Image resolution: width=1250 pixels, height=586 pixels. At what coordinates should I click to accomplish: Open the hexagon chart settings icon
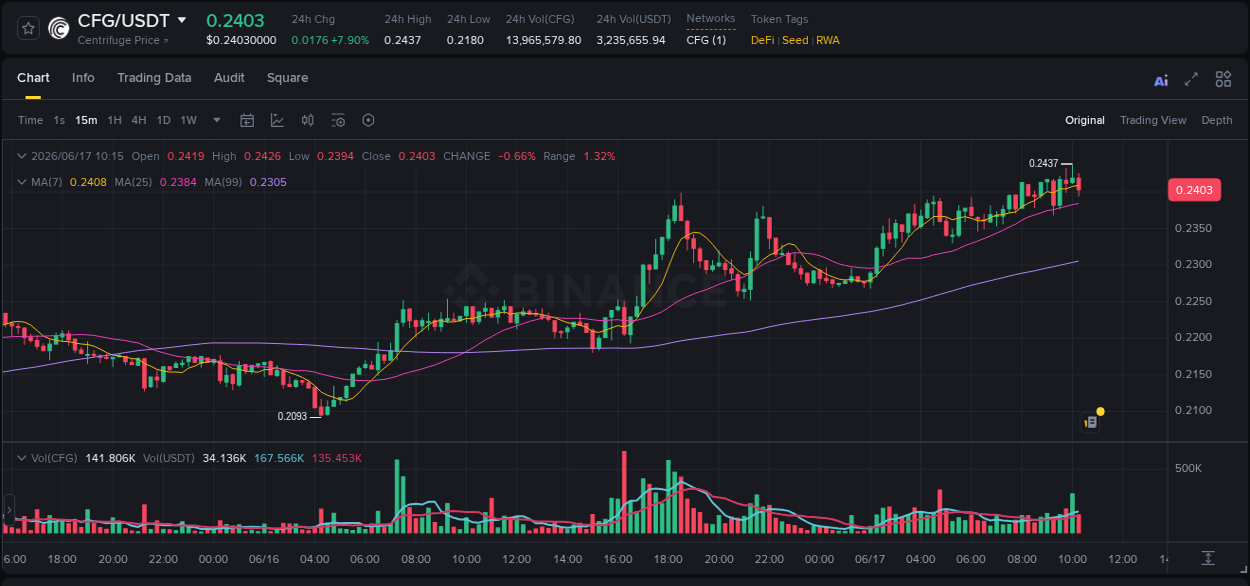(368, 120)
